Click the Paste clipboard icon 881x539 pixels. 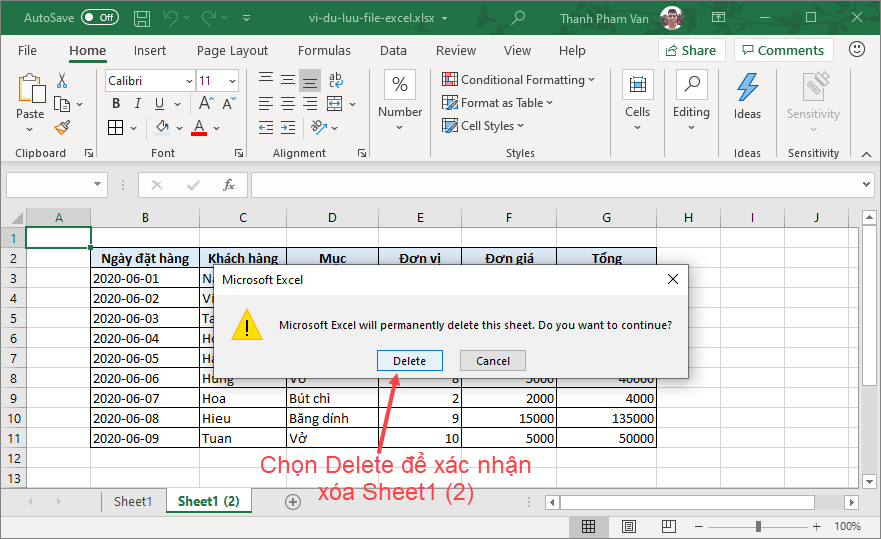pyautogui.click(x=31, y=89)
